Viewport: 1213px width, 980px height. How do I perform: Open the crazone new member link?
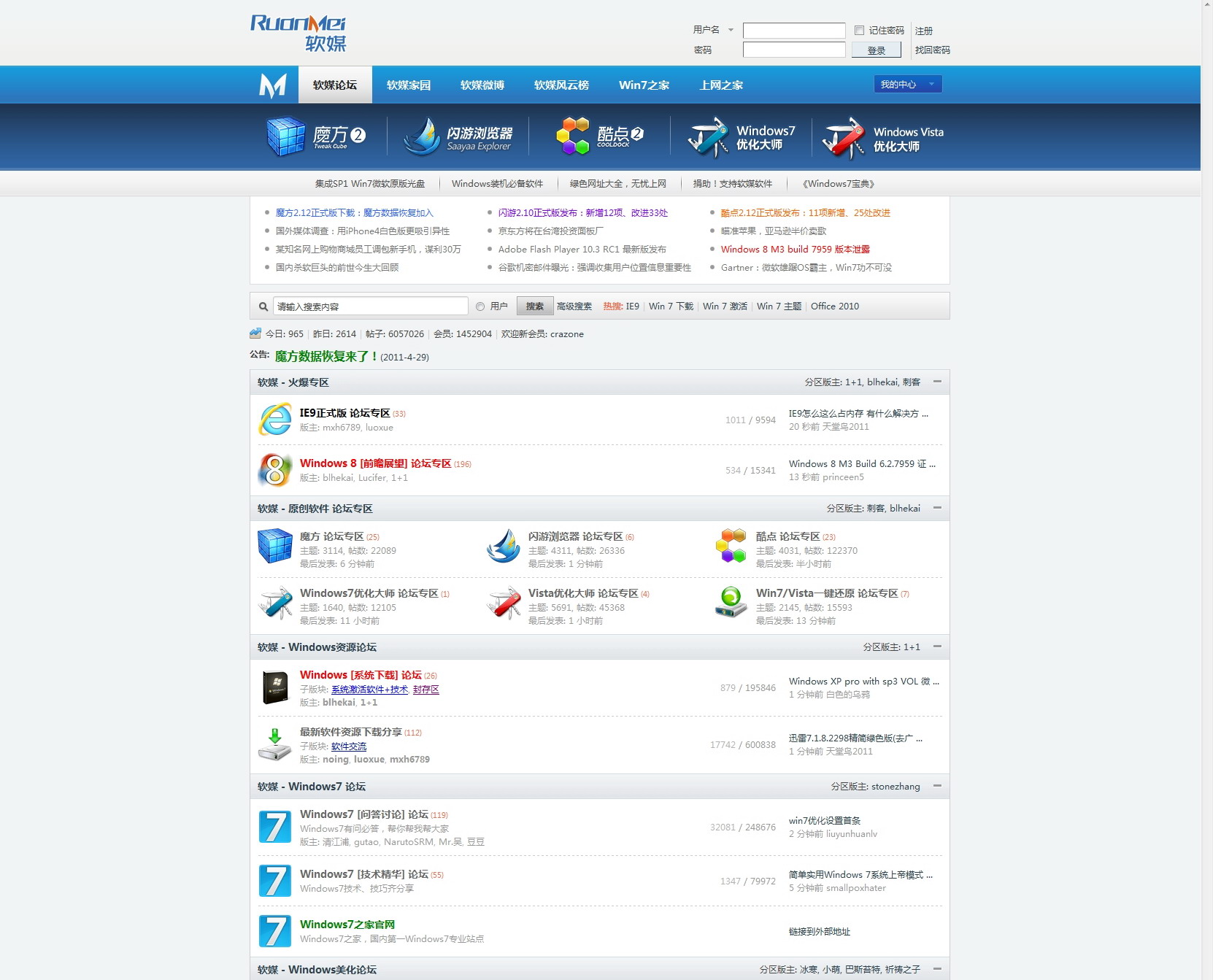click(567, 334)
